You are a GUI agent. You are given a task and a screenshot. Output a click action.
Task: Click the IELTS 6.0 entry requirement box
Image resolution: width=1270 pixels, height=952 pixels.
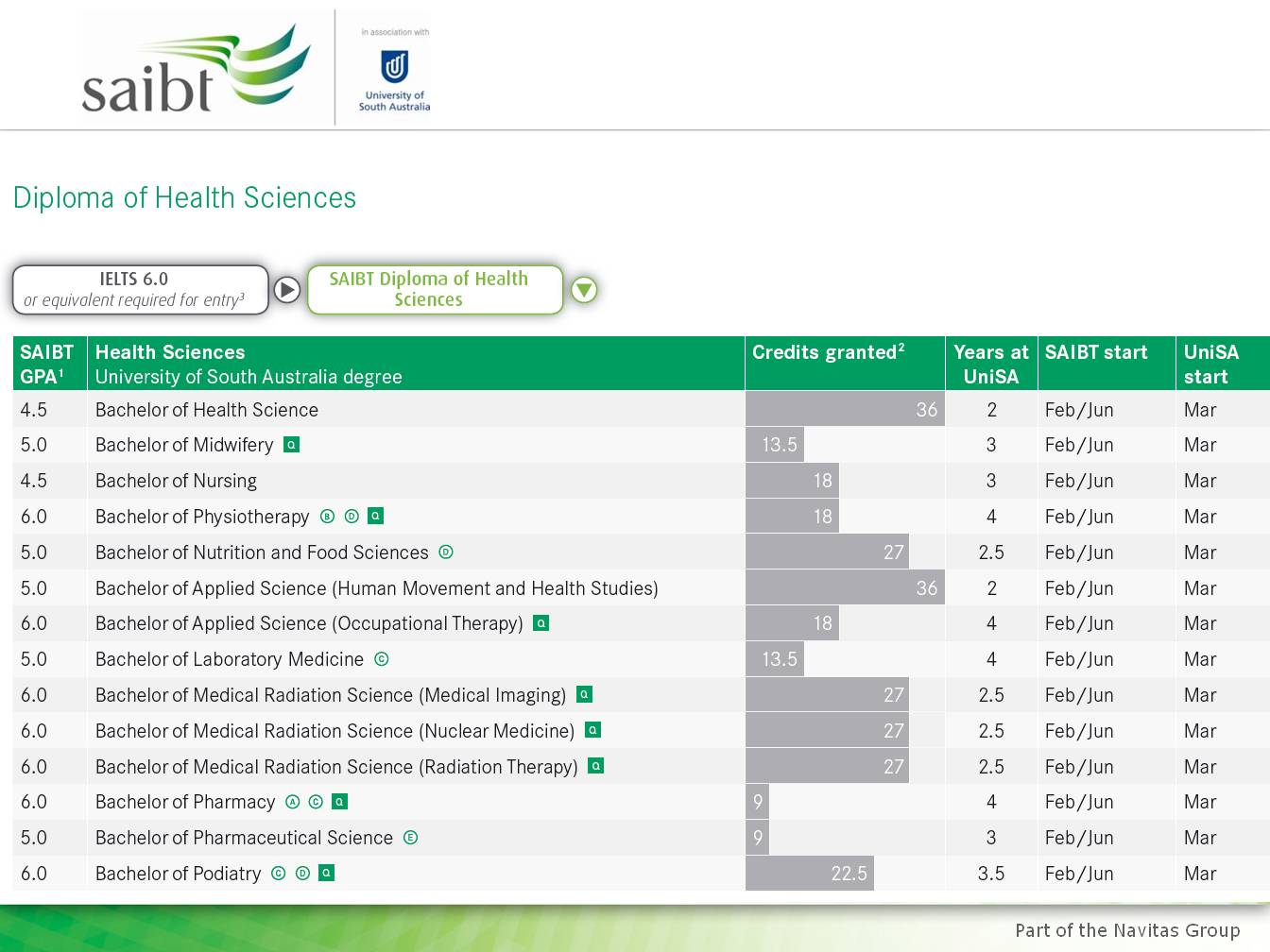coord(141,289)
